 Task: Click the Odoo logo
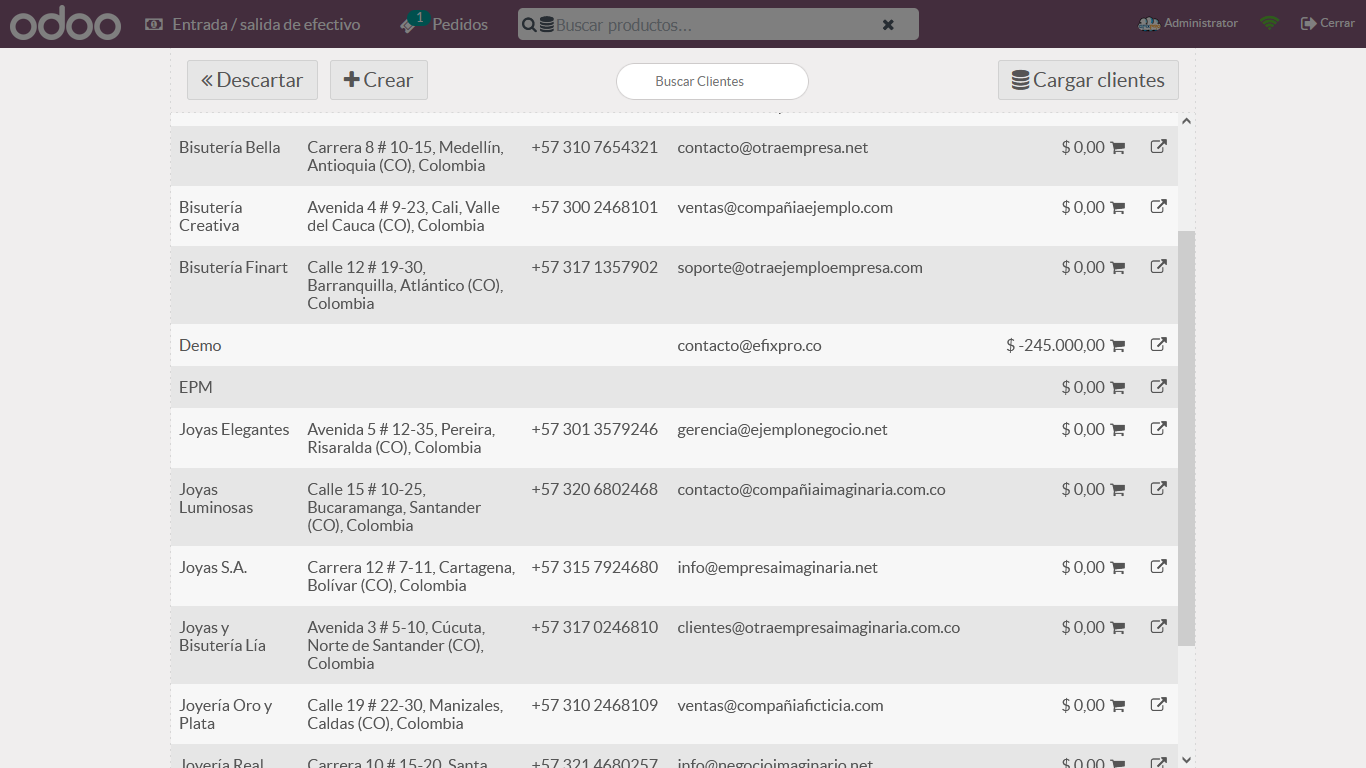[65, 24]
